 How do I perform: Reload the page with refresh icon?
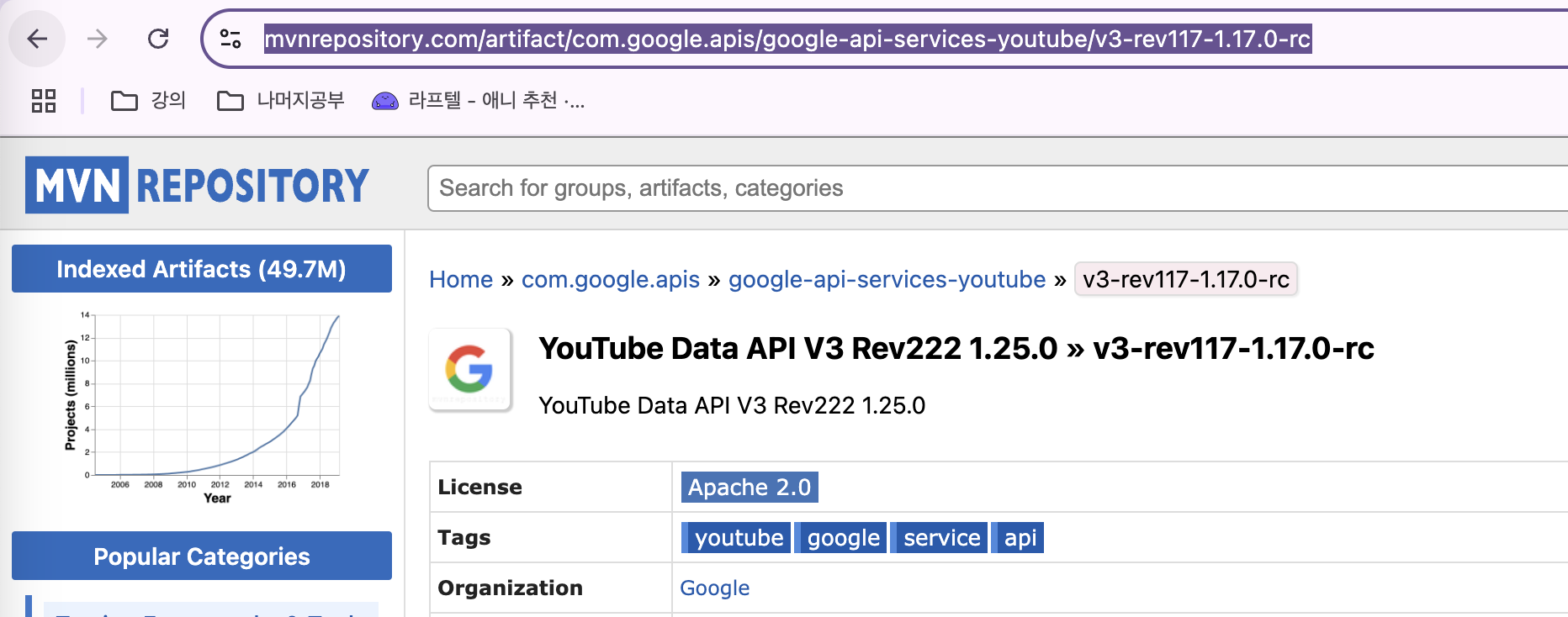pos(158,39)
